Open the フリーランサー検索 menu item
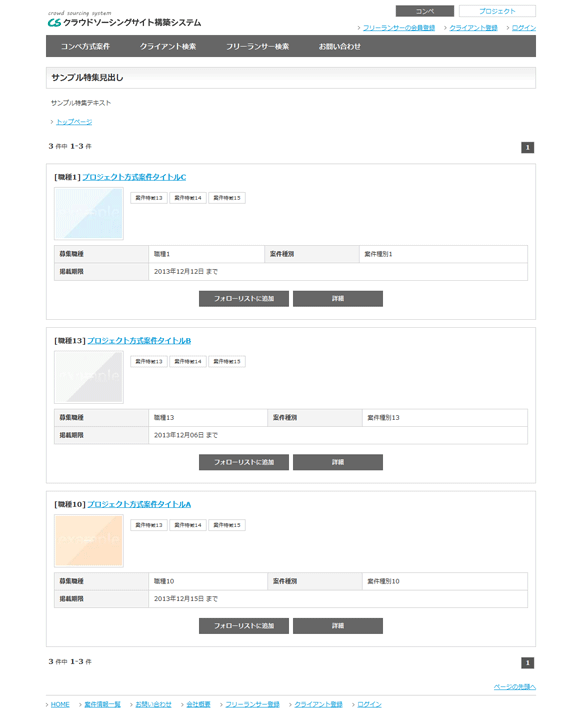The height and width of the screenshot is (715, 582). coord(257,46)
